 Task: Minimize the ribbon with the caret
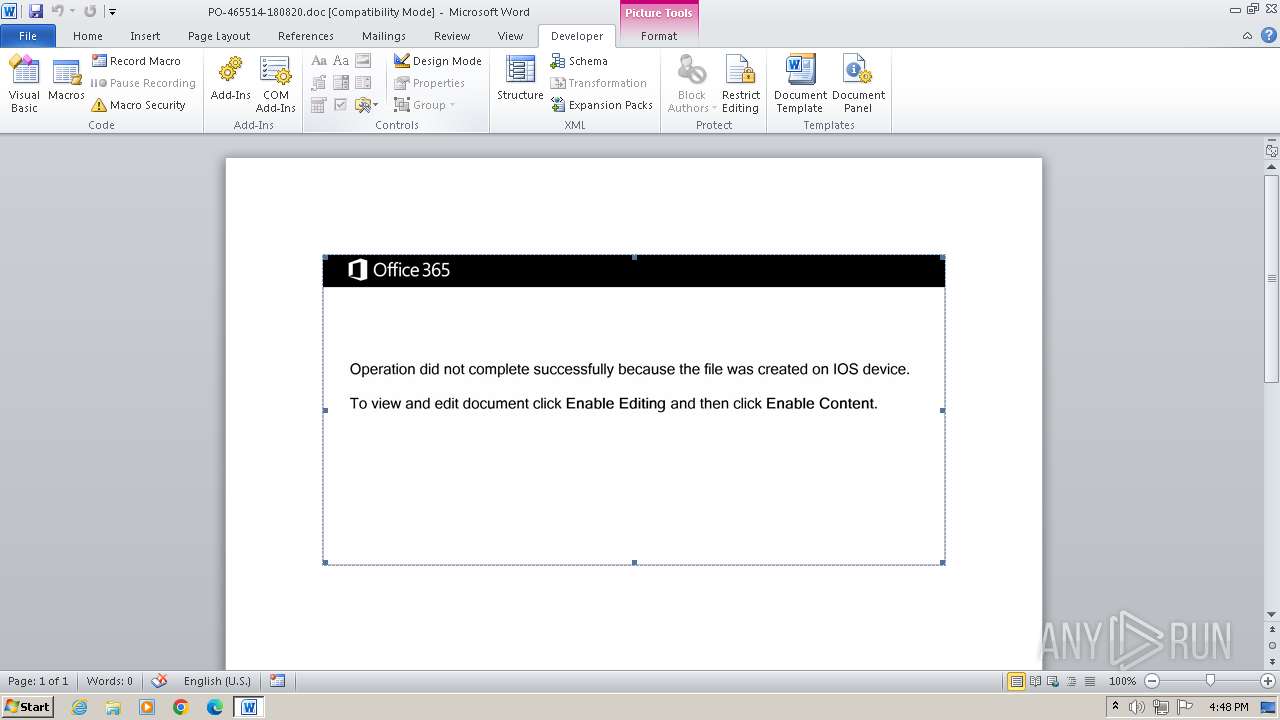click(1247, 36)
